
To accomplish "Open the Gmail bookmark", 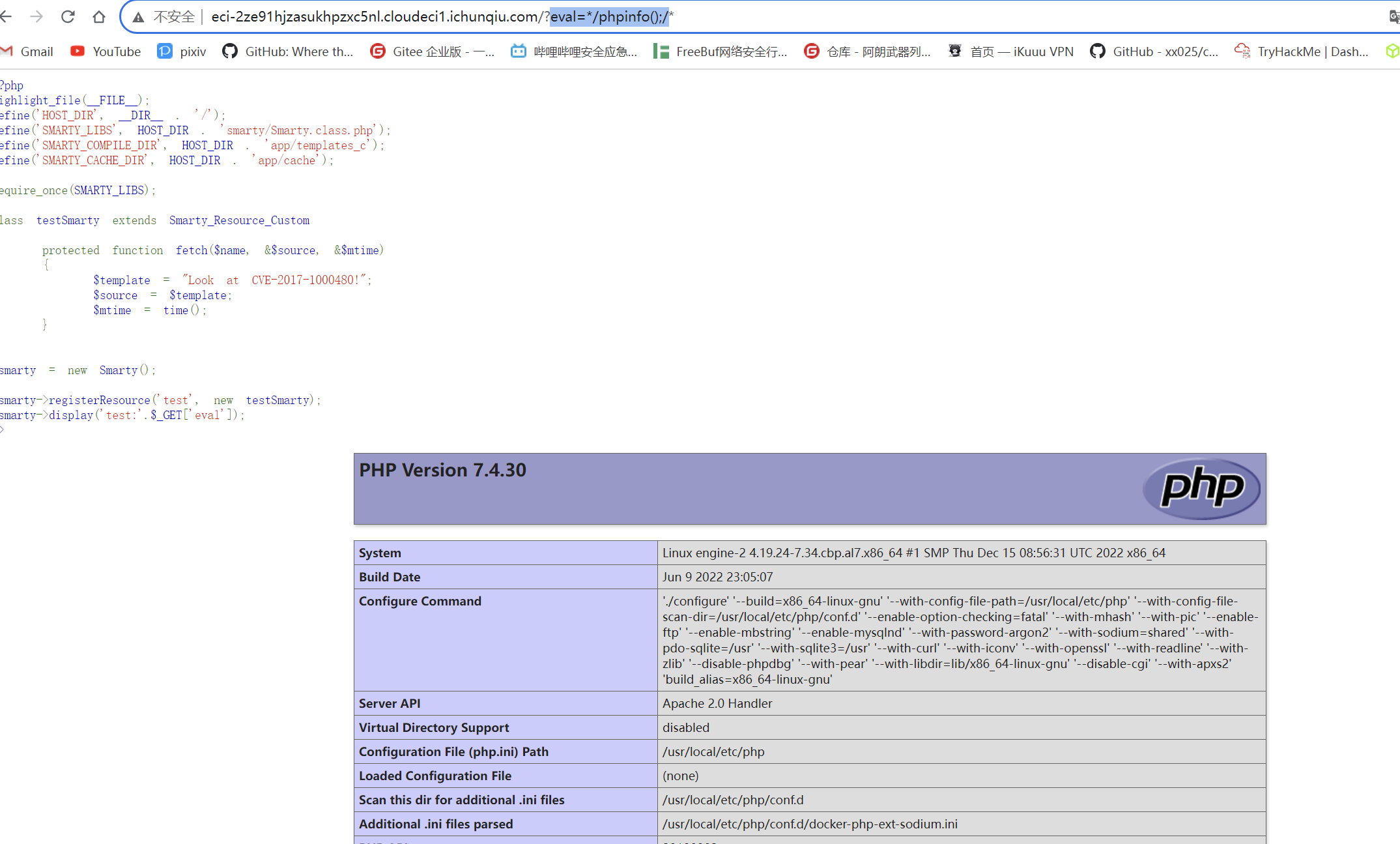I will coord(28,51).
